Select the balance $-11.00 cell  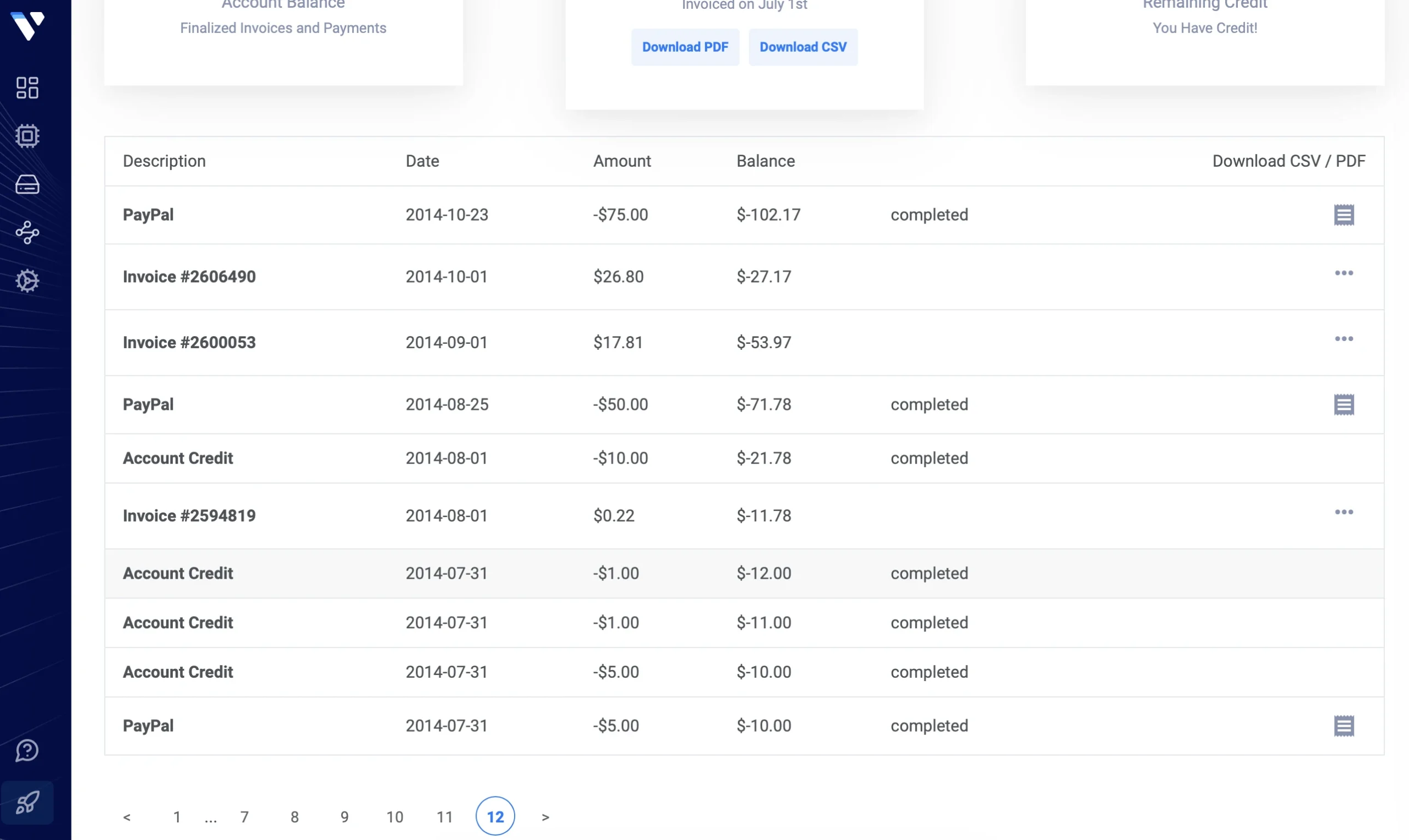coord(764,623)
